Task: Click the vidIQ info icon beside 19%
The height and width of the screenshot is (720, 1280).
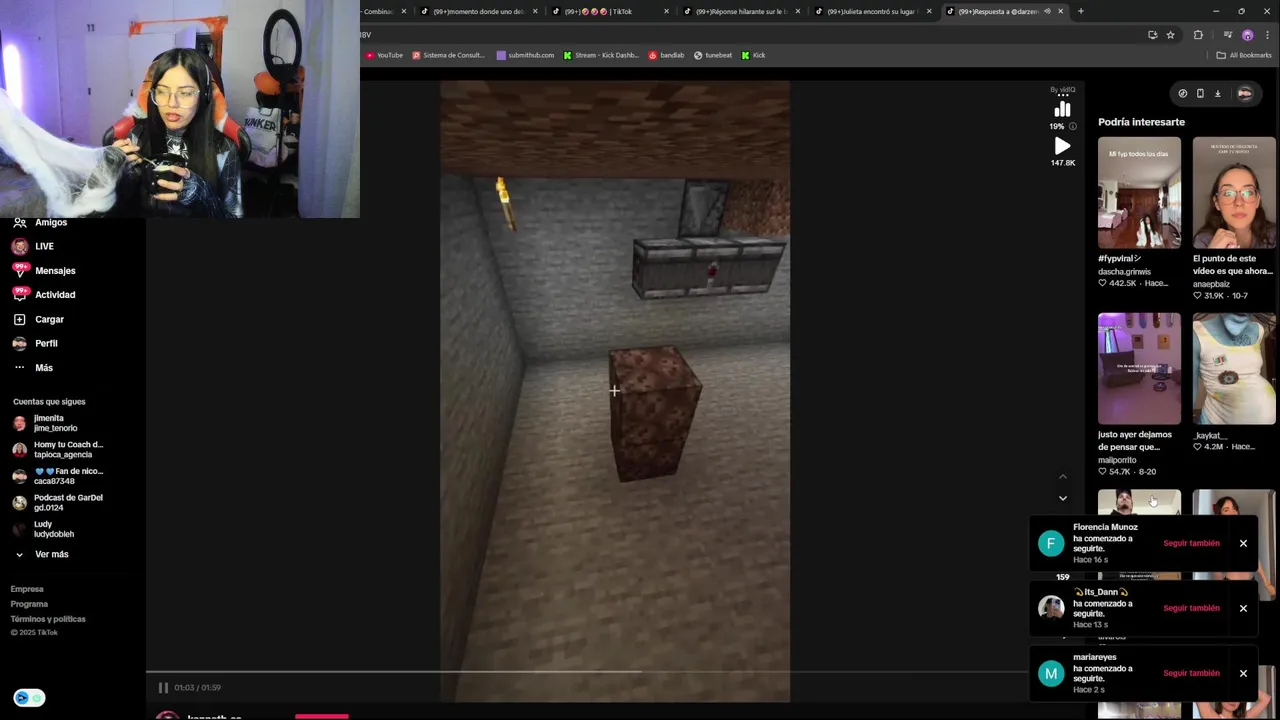Action: tap(1073, 127)
